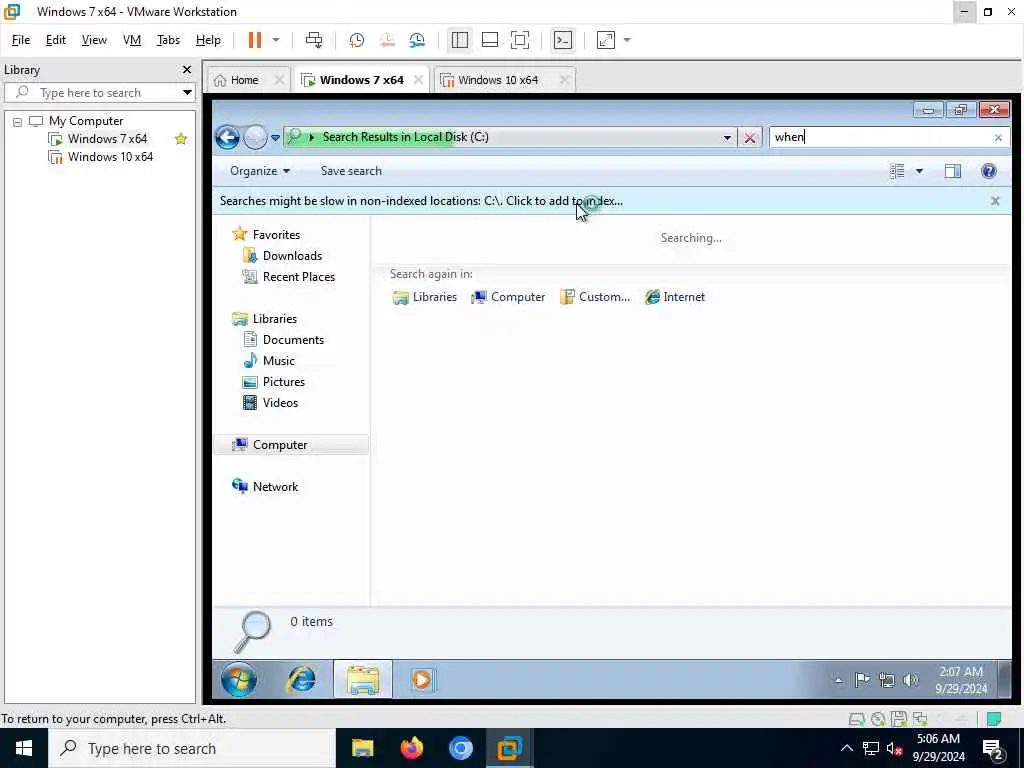Search again in Computer
The image size is (1024, 768).
click(508, 297)
